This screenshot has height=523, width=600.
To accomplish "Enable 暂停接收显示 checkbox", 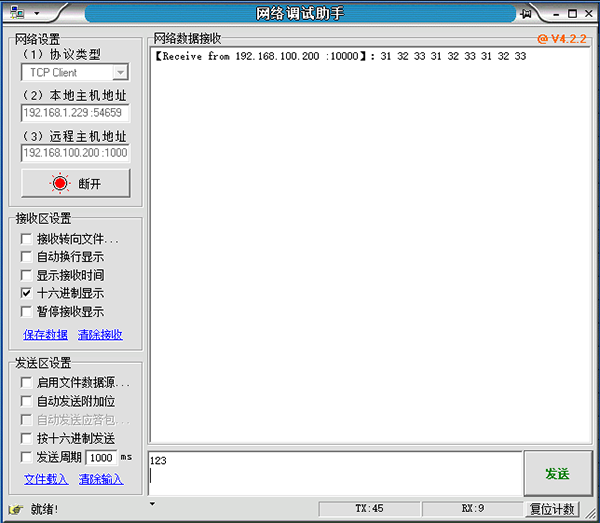I will [26, 311].
